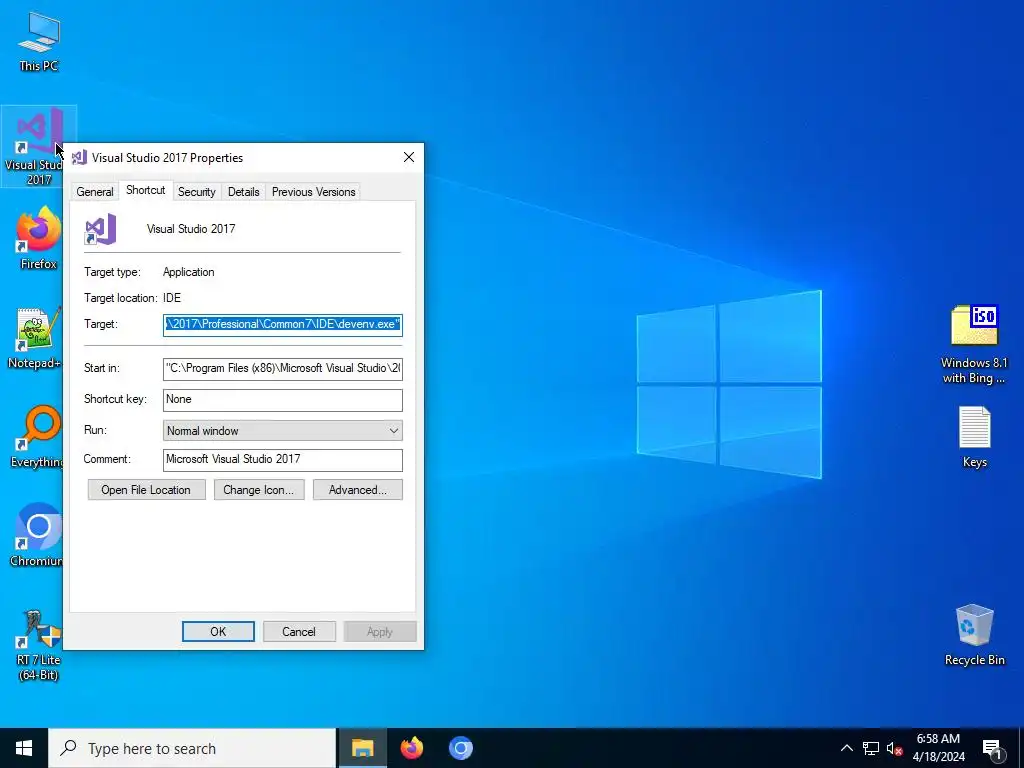This screenshot has width=1024, height=768.
Task: Open the muted volume tray icon
Action: (894, 748)
